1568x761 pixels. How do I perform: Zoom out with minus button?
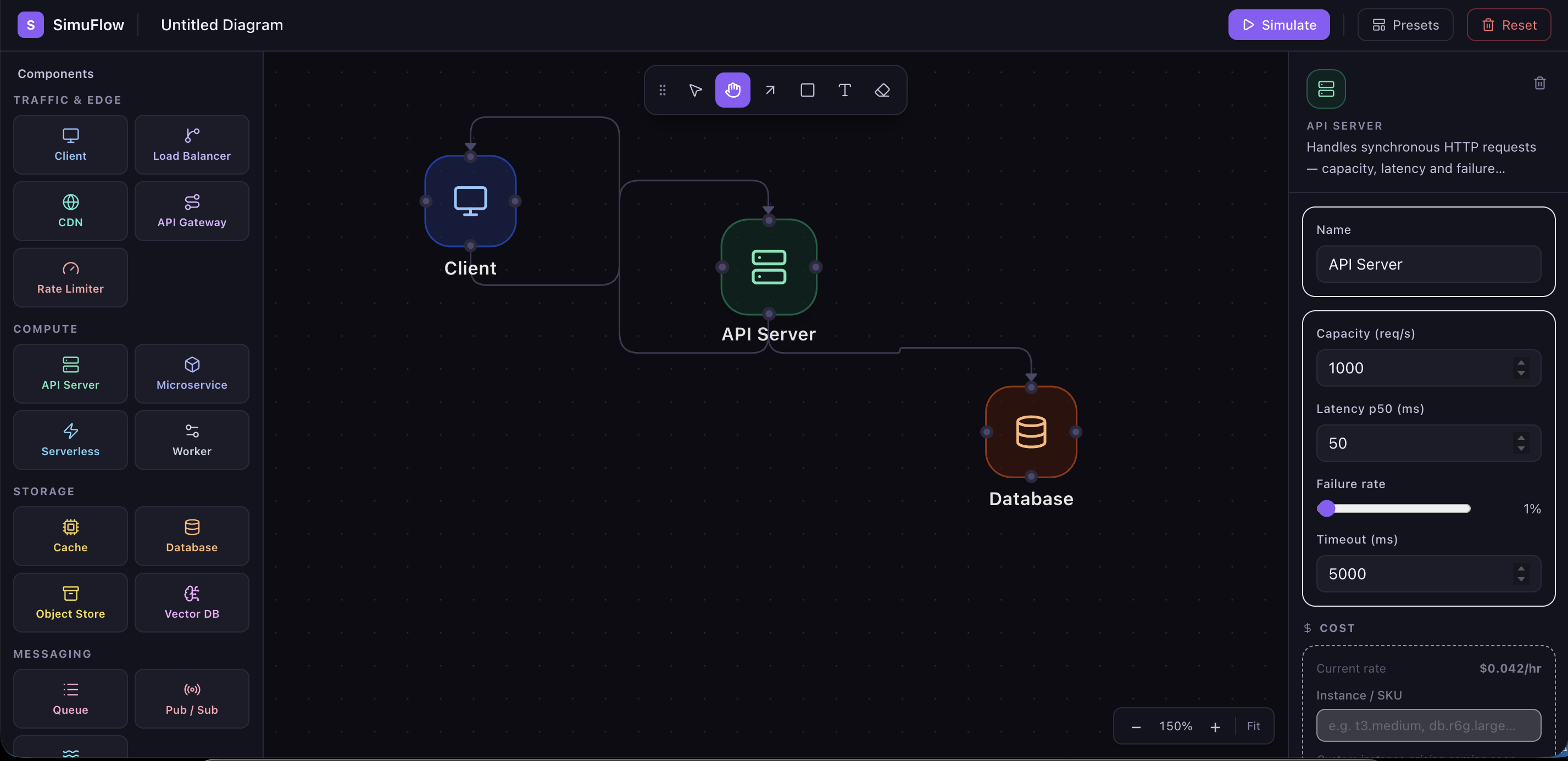[x=1136, y=727]
